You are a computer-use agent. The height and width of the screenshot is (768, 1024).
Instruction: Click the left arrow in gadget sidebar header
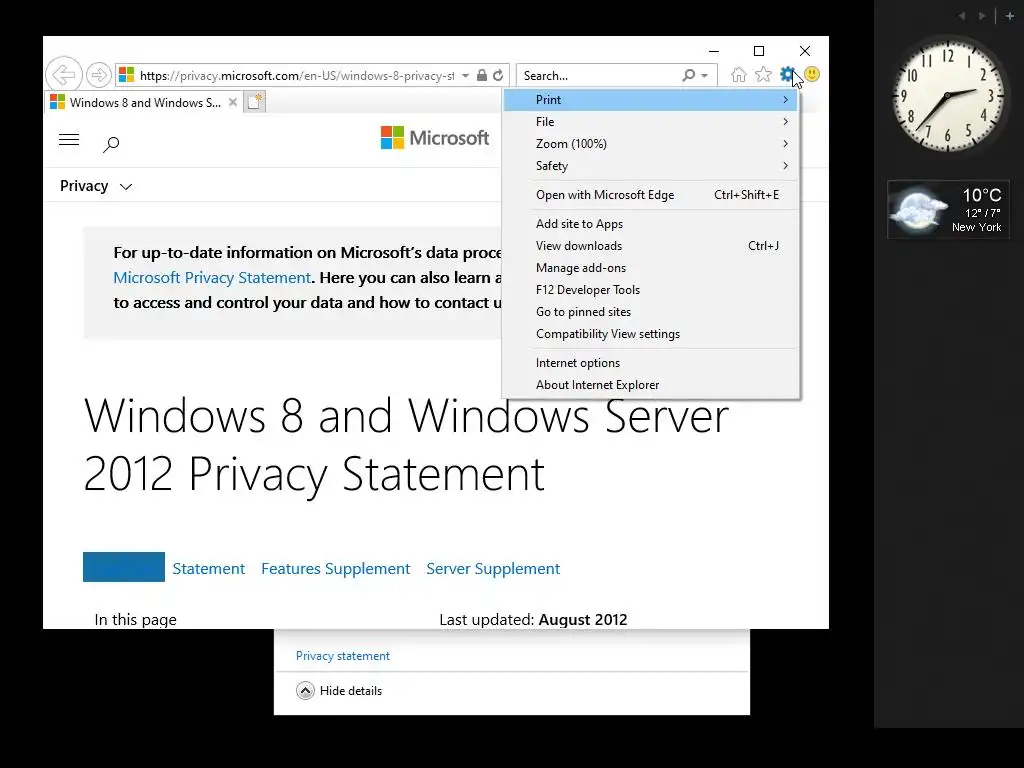click(x=962, y=16)
